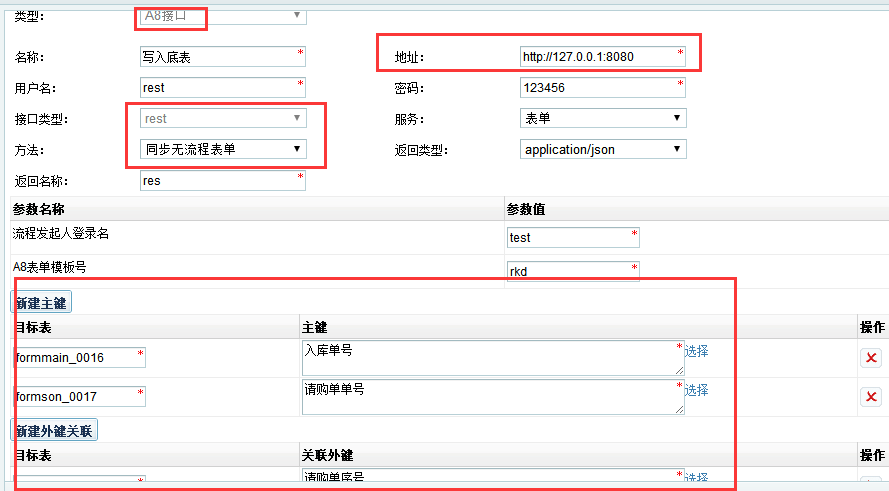Focus the 流程发起人登录名 value field test

[x=573, y=238]
